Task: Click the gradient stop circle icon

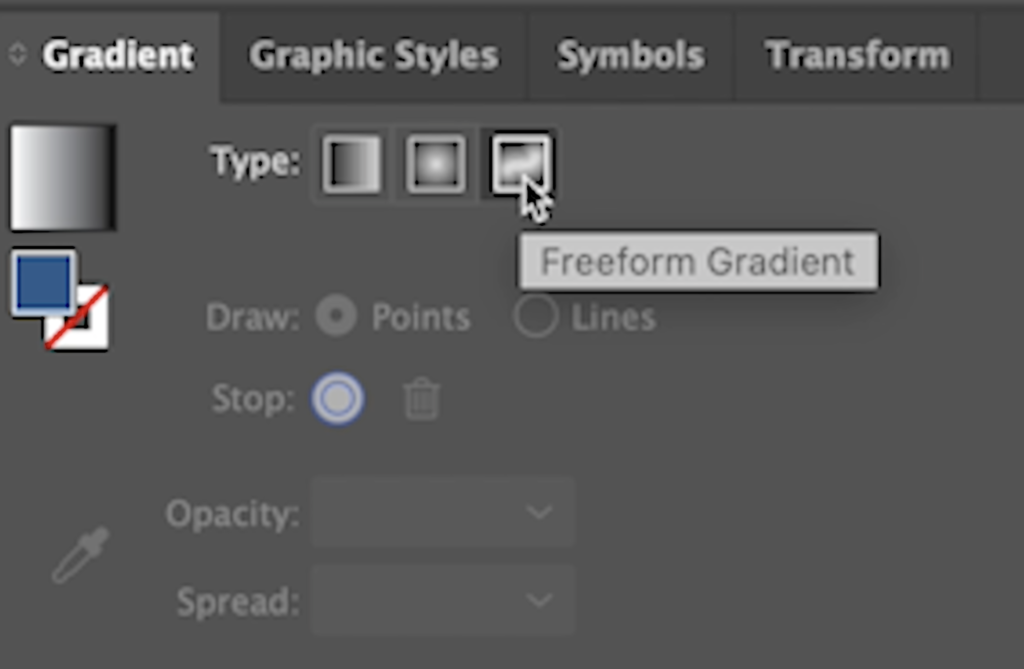Action: (338, 399)
